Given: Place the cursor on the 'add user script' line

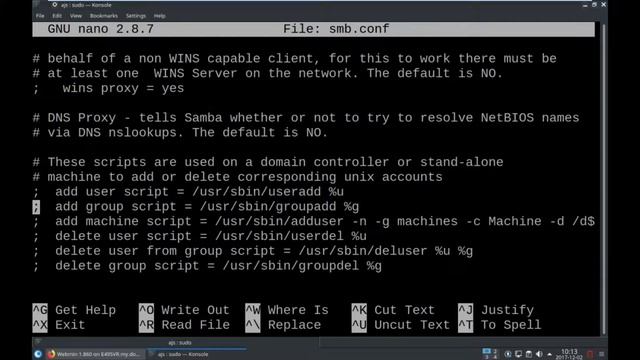Looking at the screenshot, I should coord(188,192).
